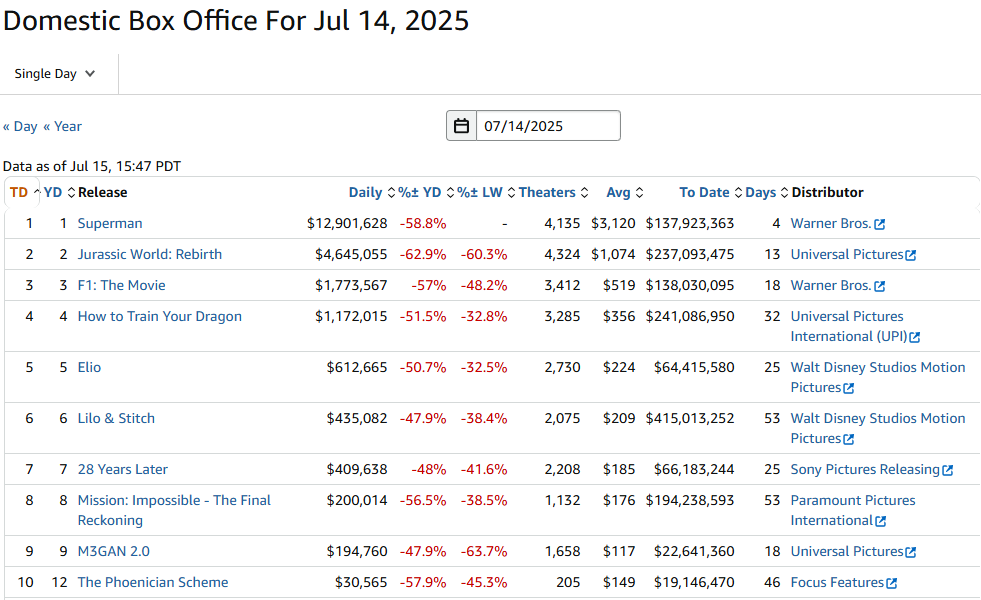Viewport: 981px width, 600px height.
Task: Click the Release column header
Action: [x=103, y=192]
